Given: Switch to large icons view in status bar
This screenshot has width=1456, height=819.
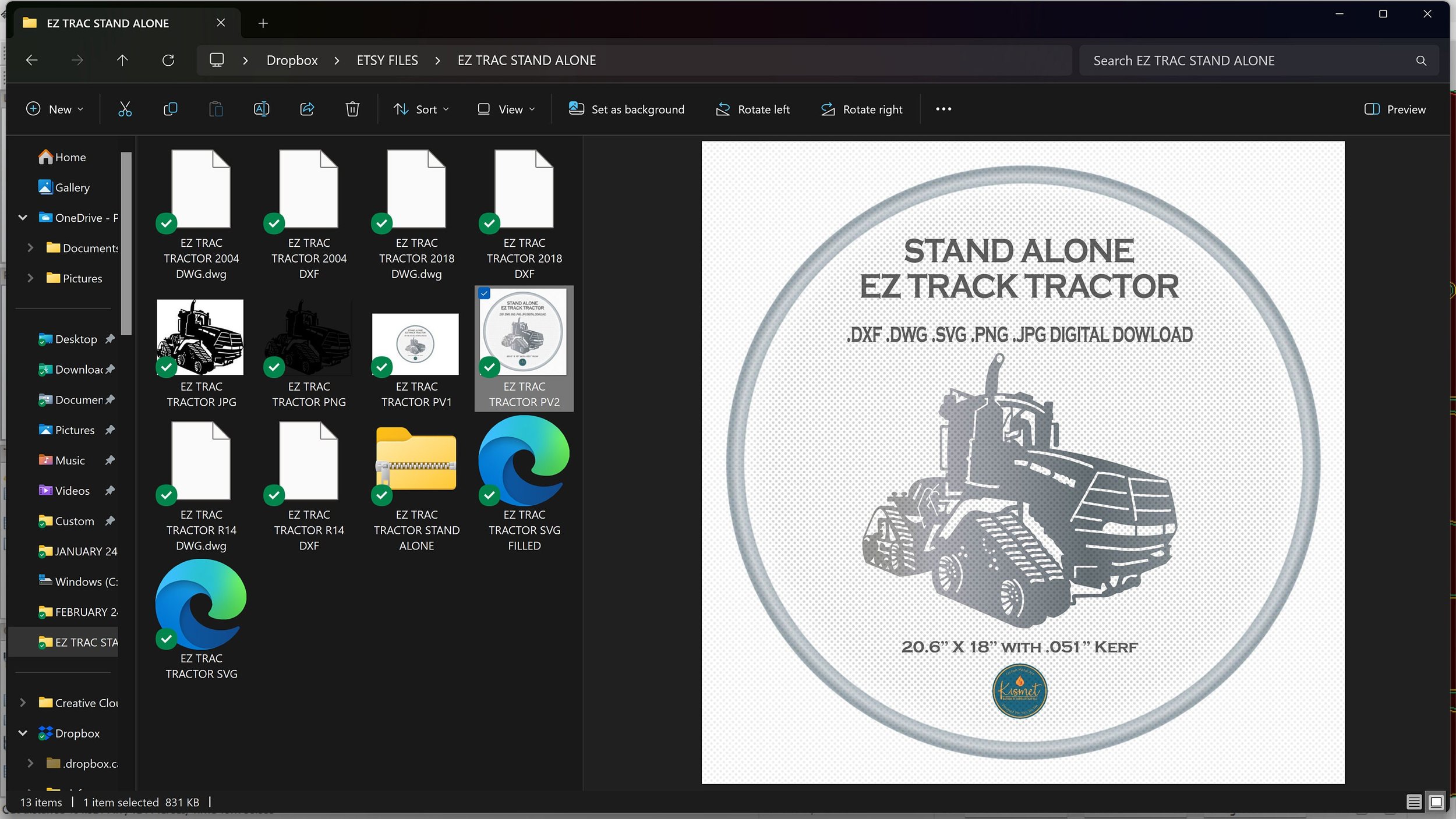Looking at the screenshot, I should 1436,802.
